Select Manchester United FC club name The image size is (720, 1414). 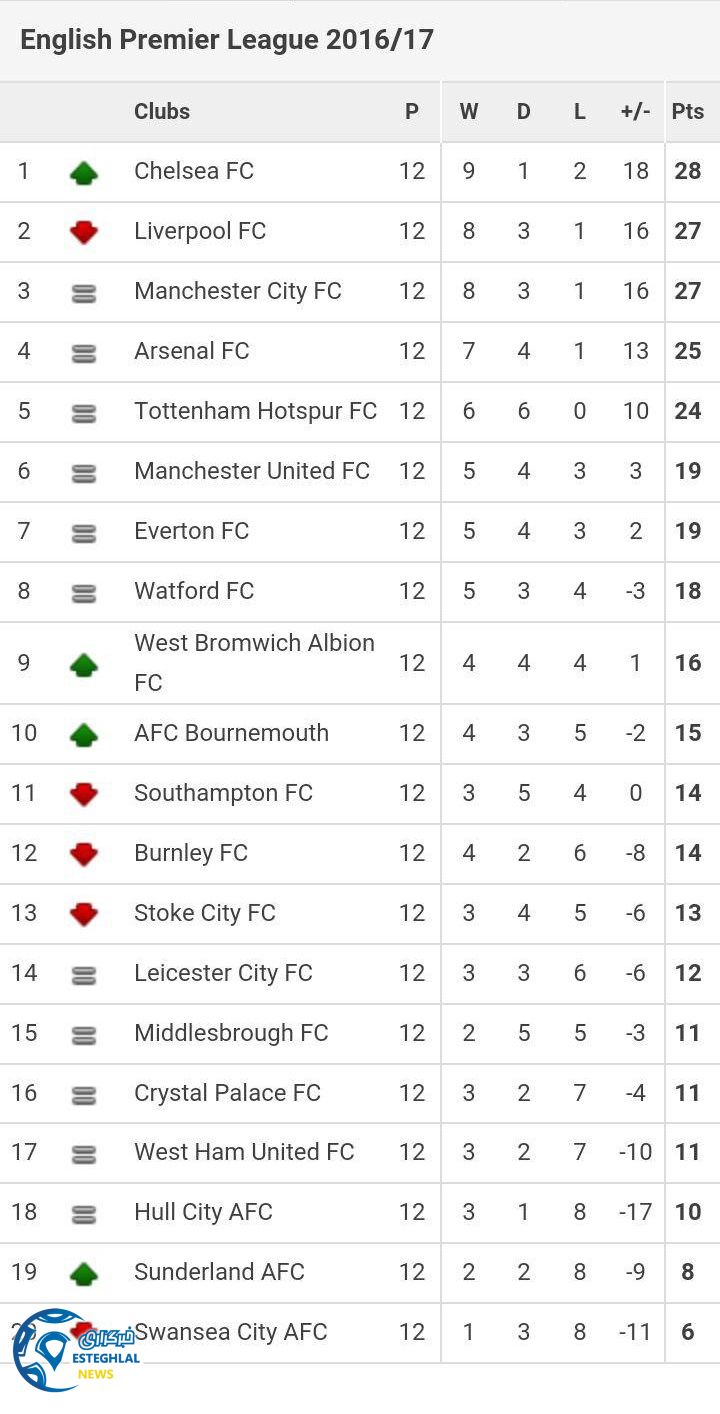coord(252,471)
